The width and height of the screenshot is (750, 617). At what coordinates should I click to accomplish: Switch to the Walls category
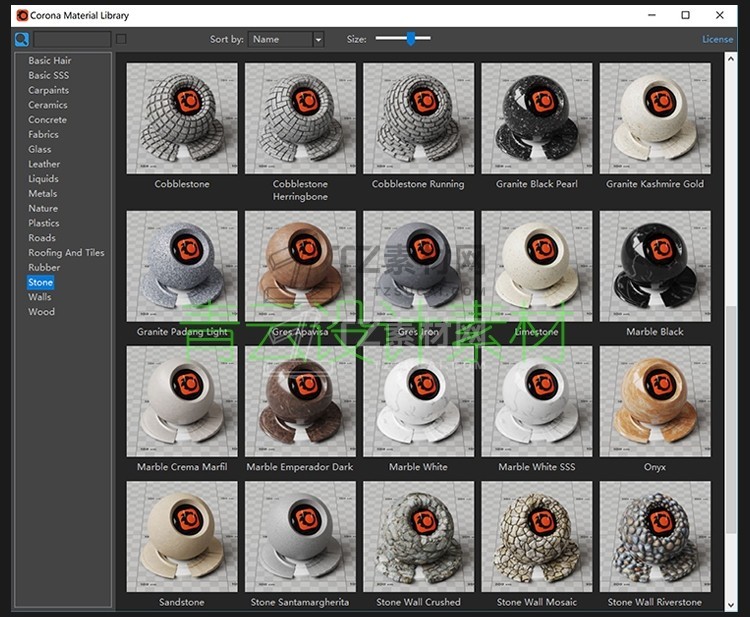[x=40, y=297]
